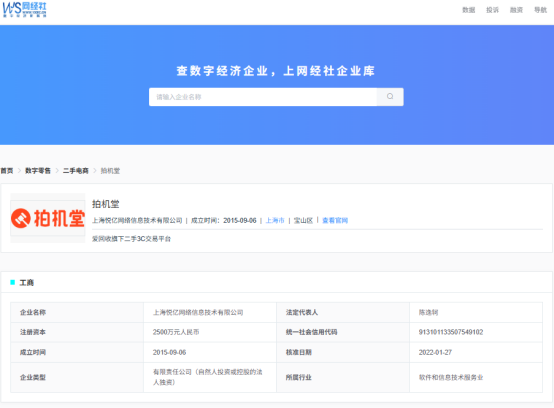Click the 拍机堂 breadcrumb item
The width and height of the screenshot is (554, 408).
pos(110,171)
